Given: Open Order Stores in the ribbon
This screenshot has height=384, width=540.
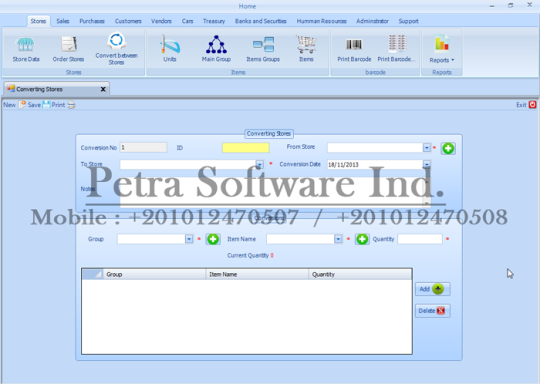Looking at the screenshot, I should pyautogui.click(x=68, y=50).
